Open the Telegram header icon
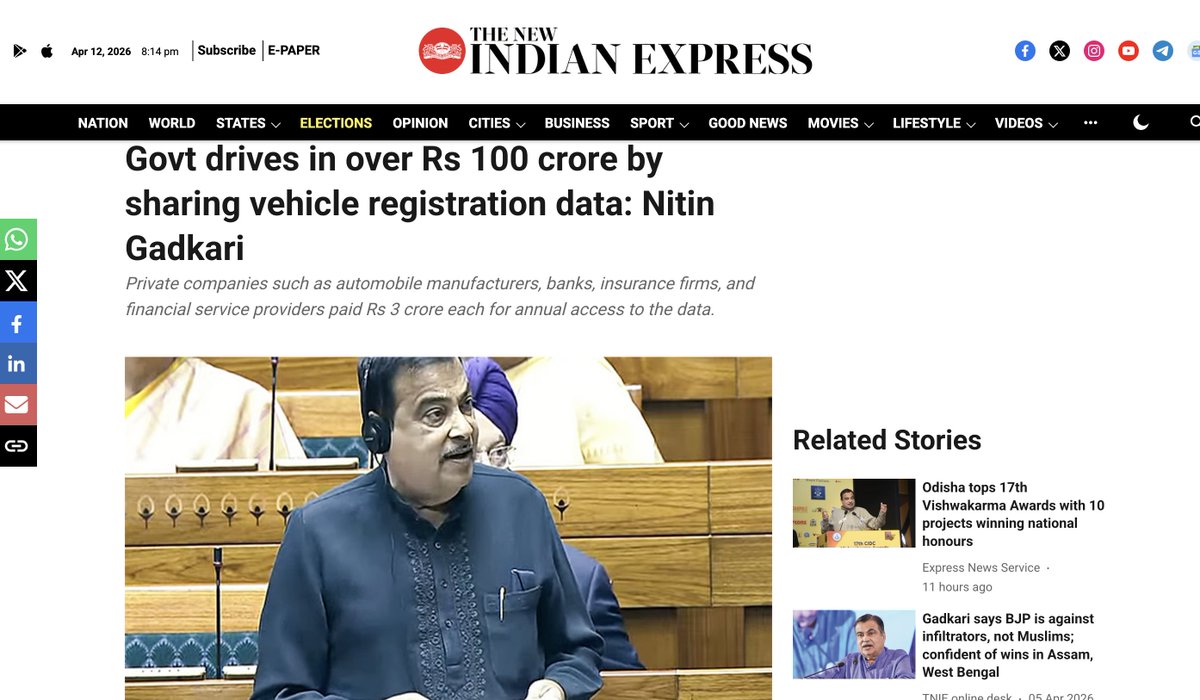 (1163, 51)
